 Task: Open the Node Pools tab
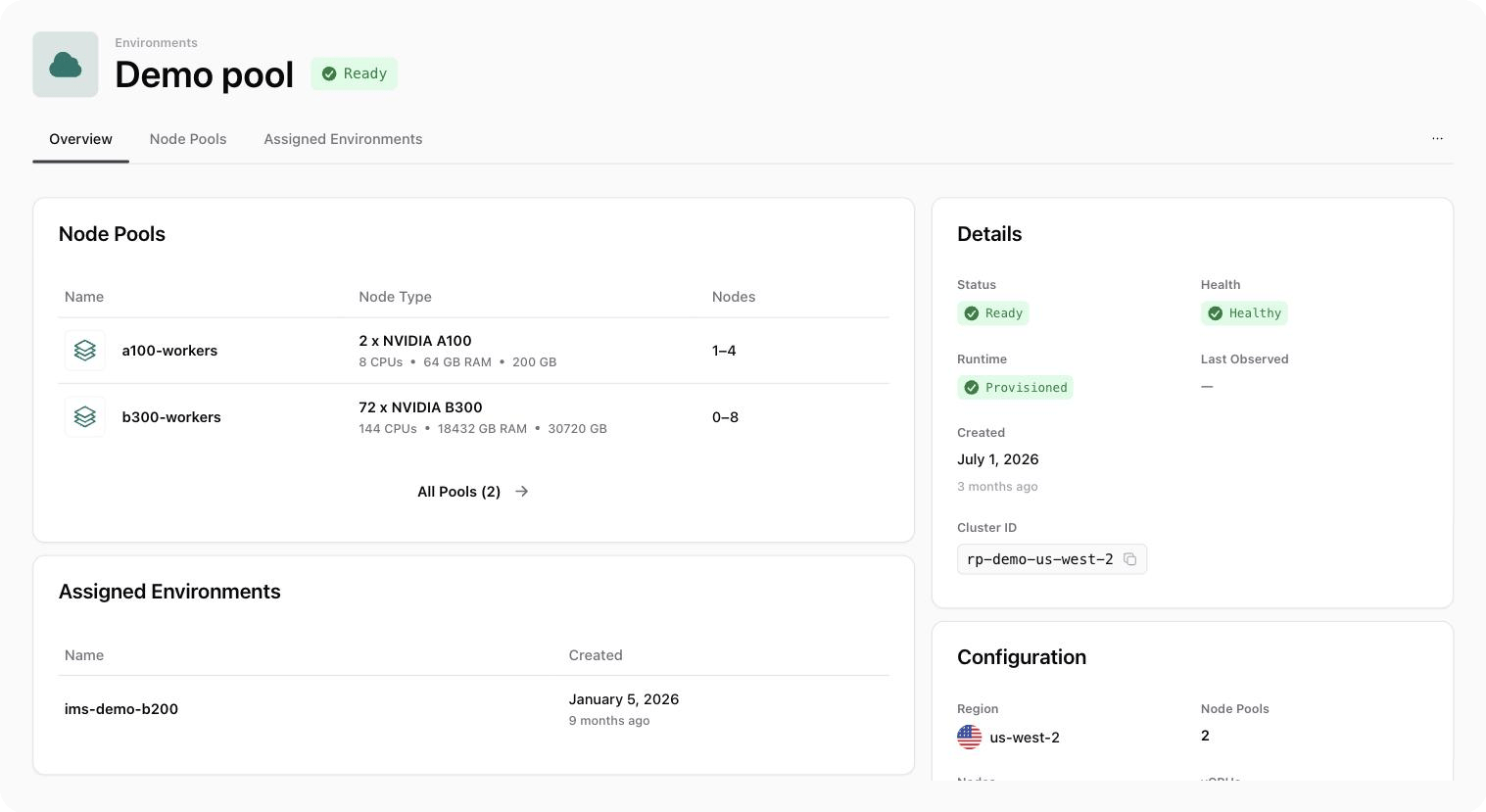tap(188, 139)
